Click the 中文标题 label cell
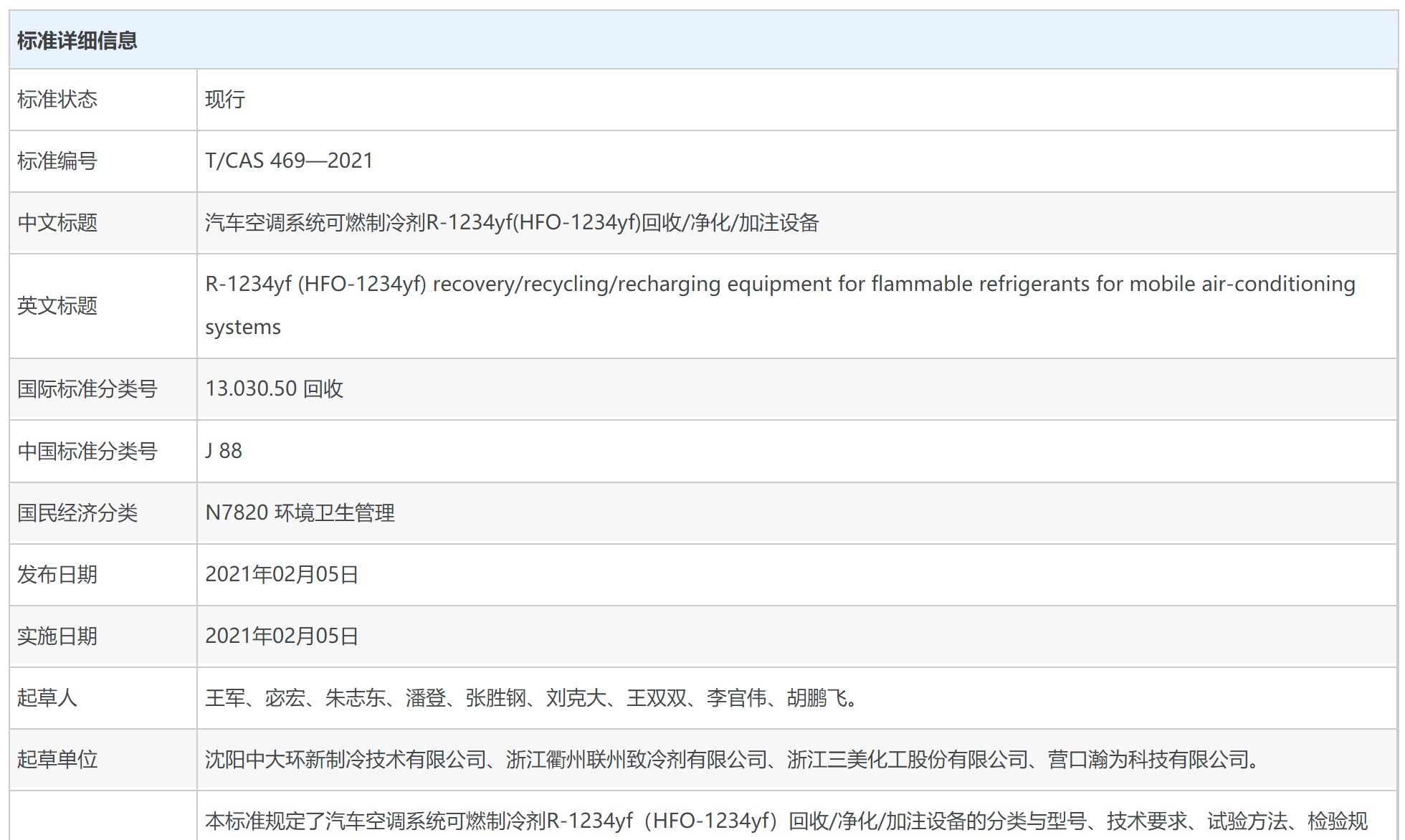 coord(57,223)
